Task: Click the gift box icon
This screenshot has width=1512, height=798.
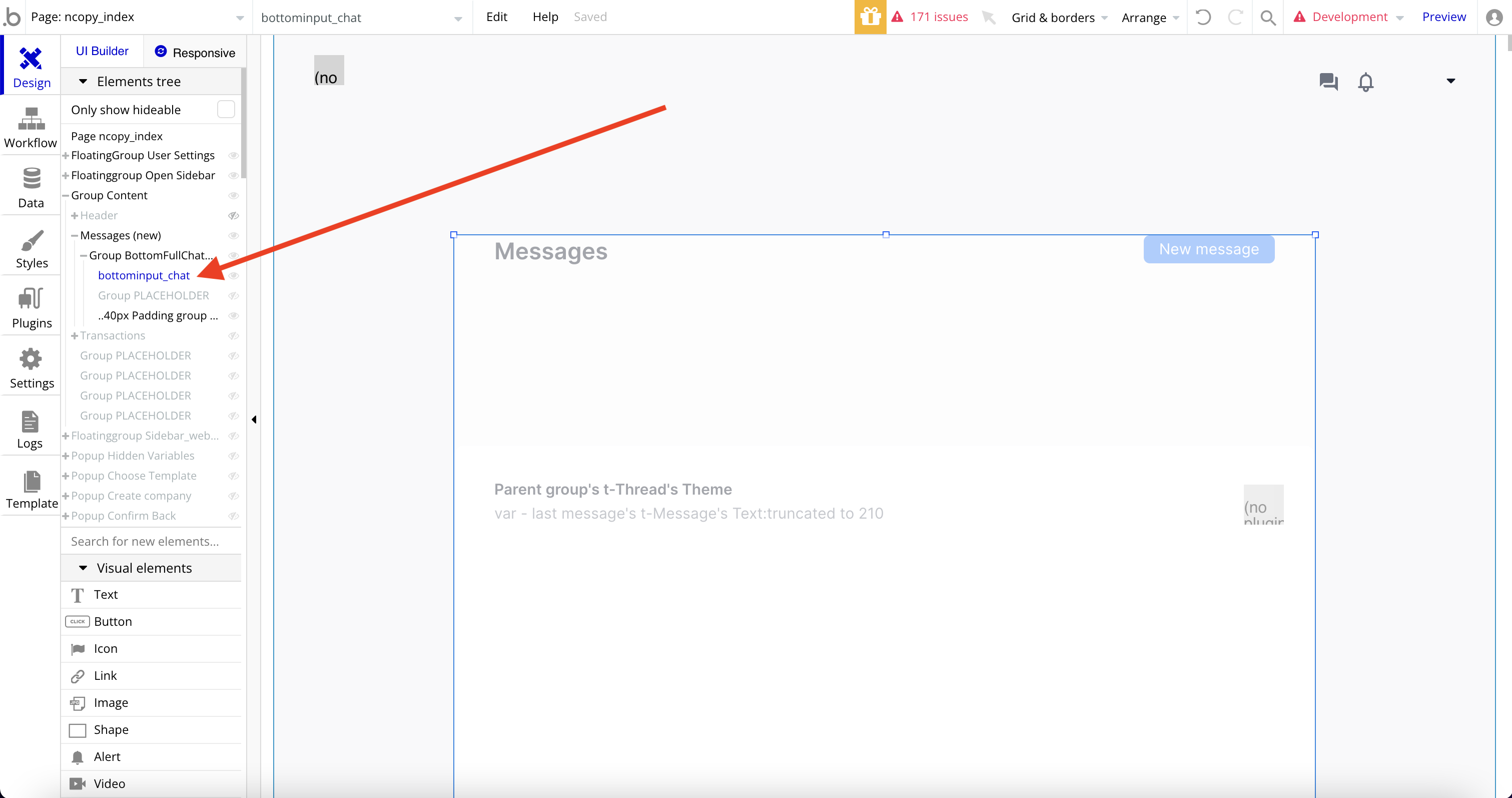Action: (x=870, y=17)
